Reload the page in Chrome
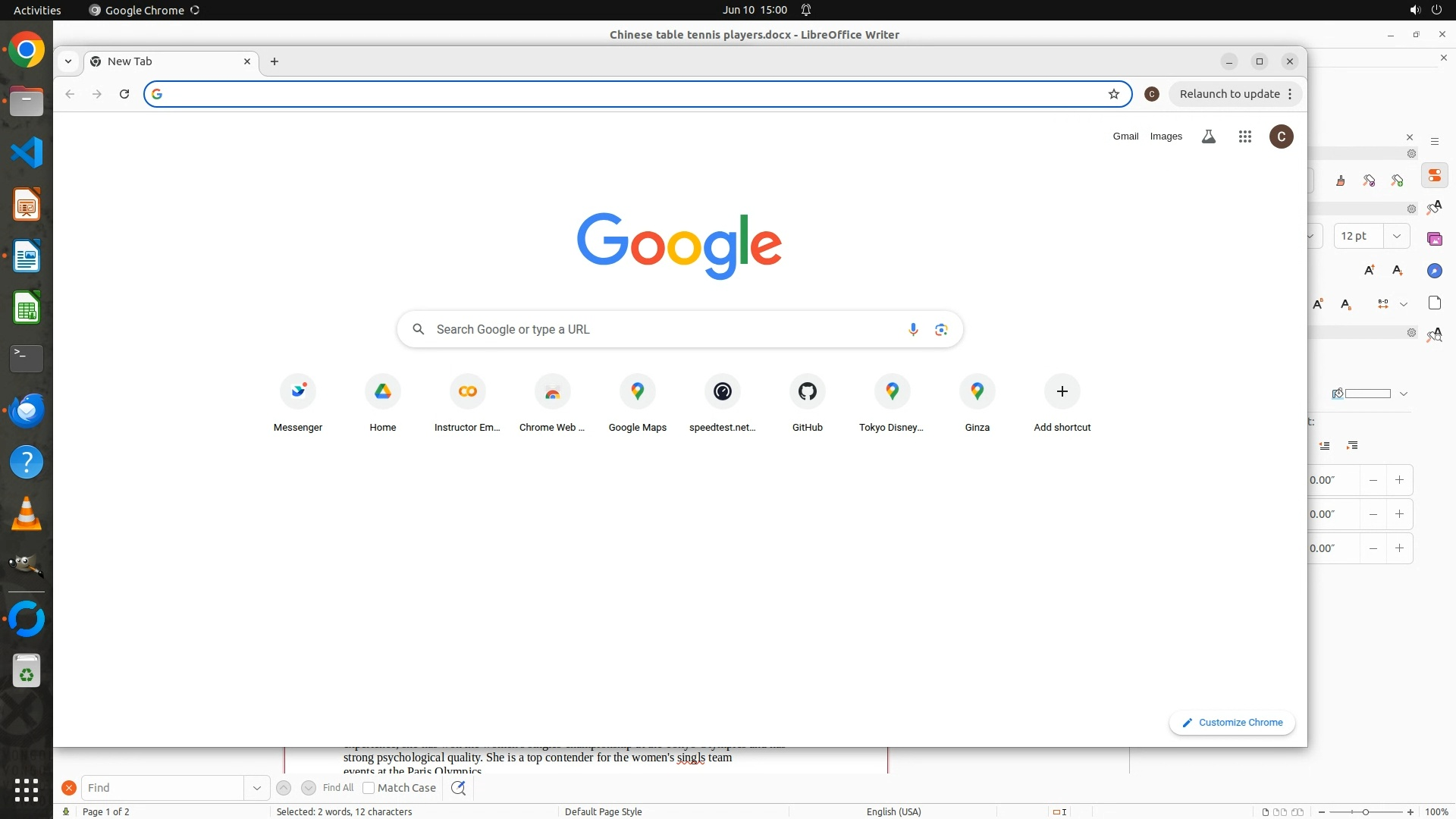 (124, 94)
